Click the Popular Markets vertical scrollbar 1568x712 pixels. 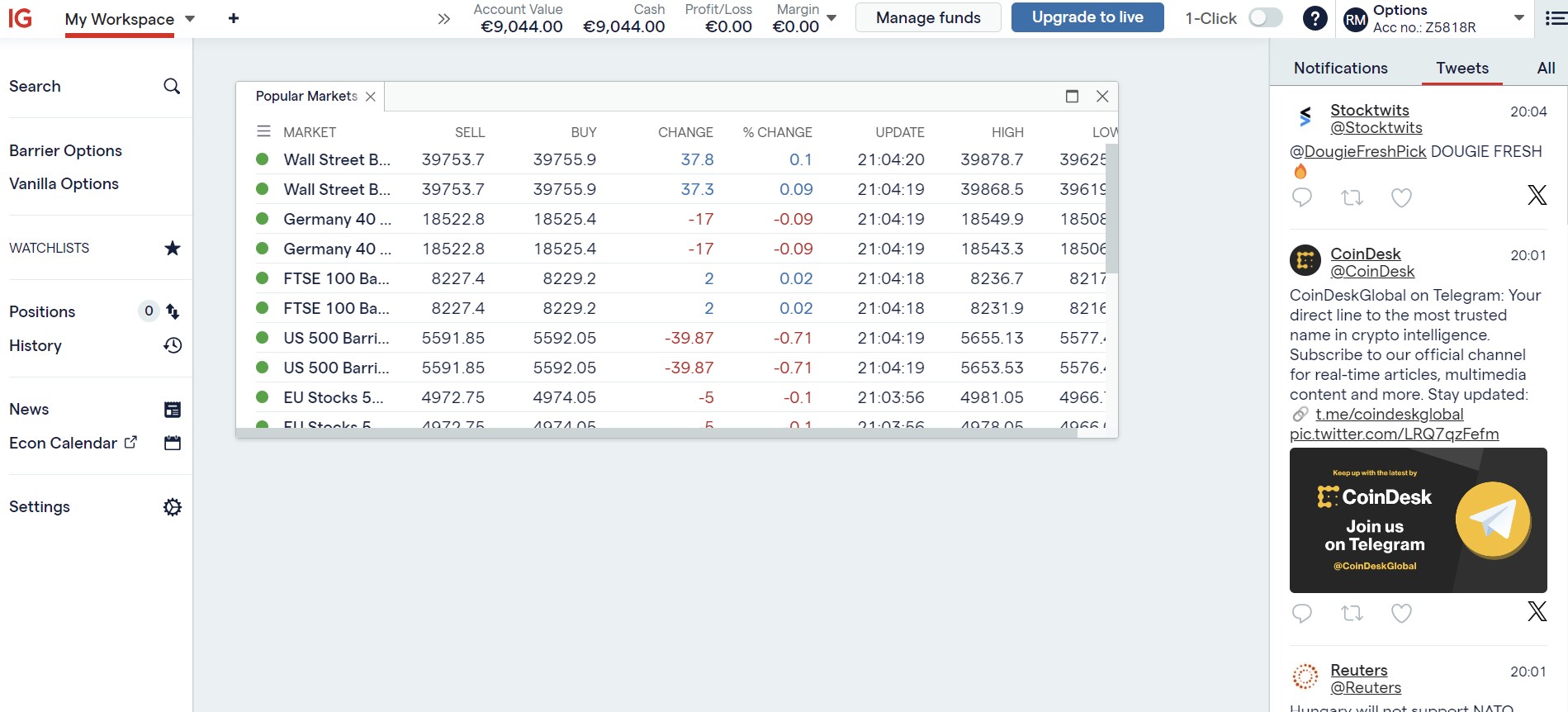pos(1111,208)
